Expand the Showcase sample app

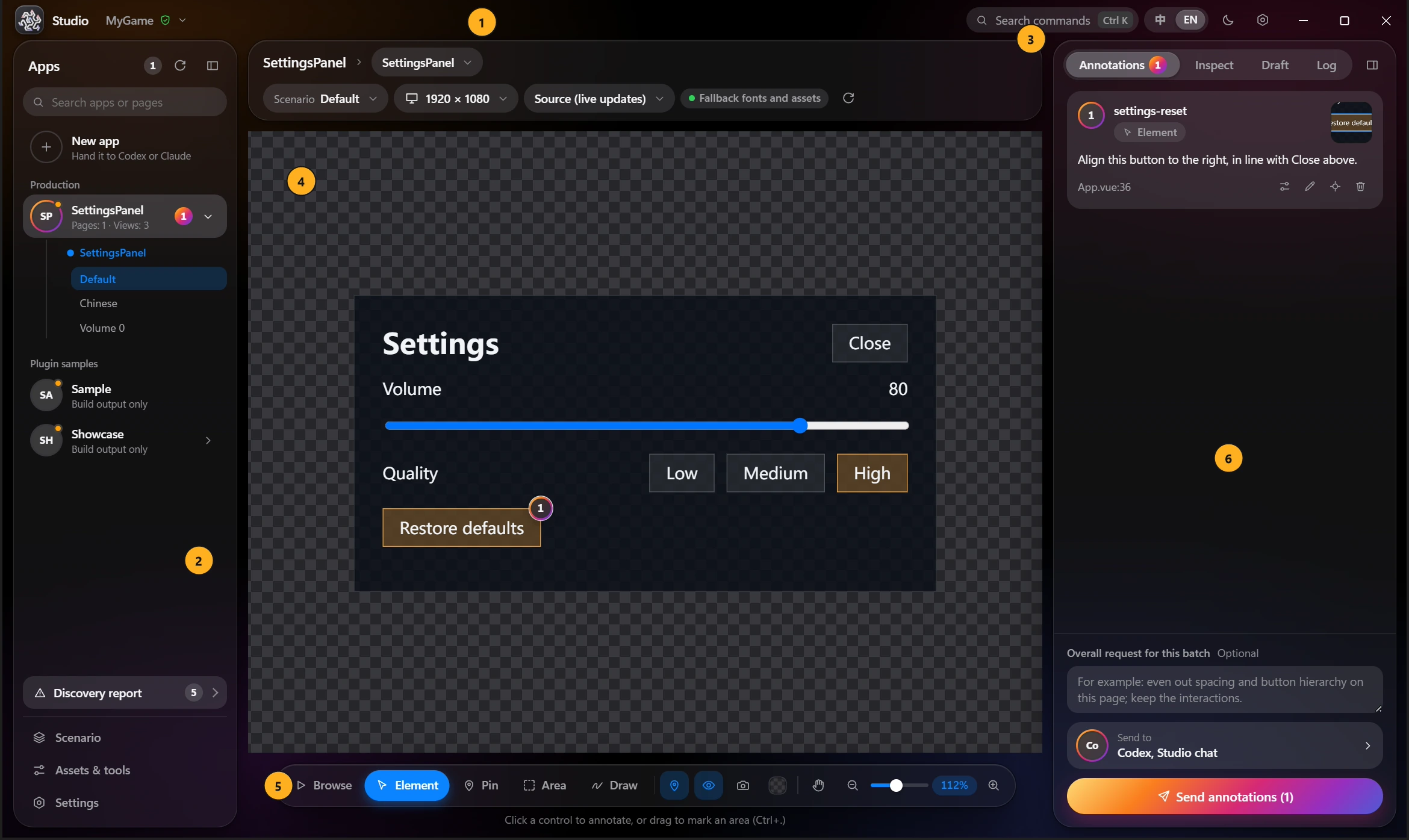click(x=208, y=441)
